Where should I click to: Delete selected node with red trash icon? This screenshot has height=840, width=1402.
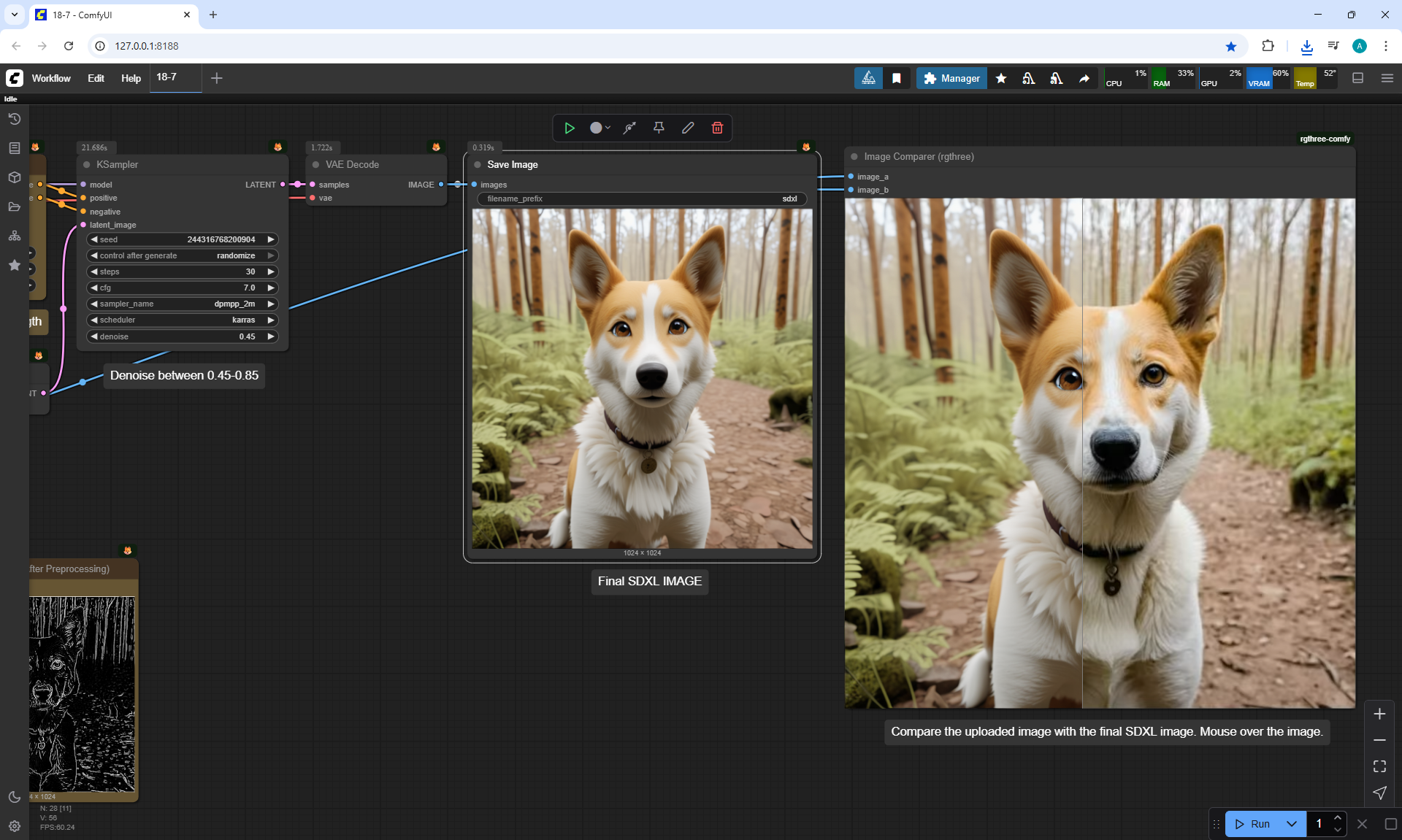[x=717, y=128]
